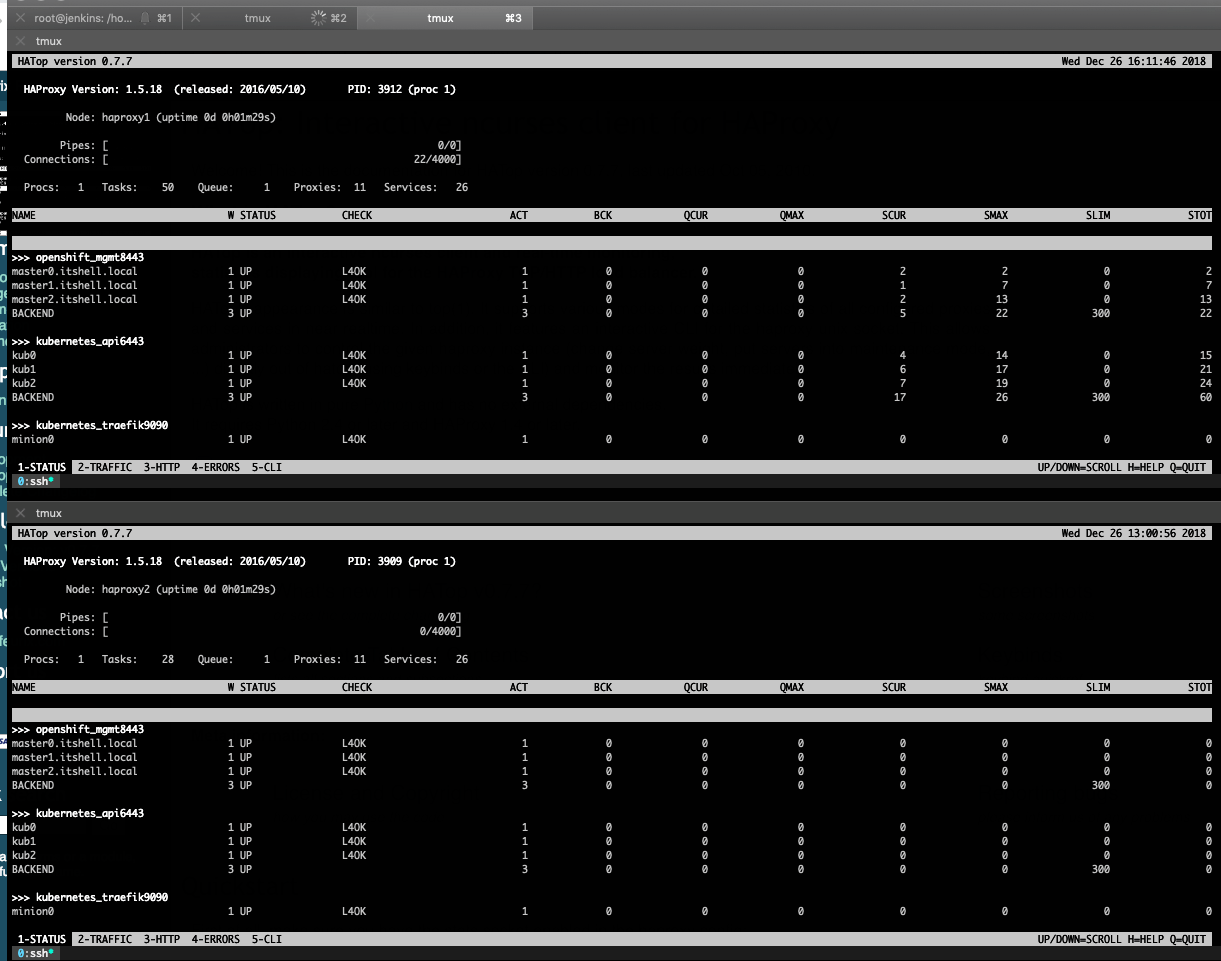Image resolution: width=1221 pixels, height=961 pixels.
Task: Select kub1 row in lower pane
Action: (611, 841)
